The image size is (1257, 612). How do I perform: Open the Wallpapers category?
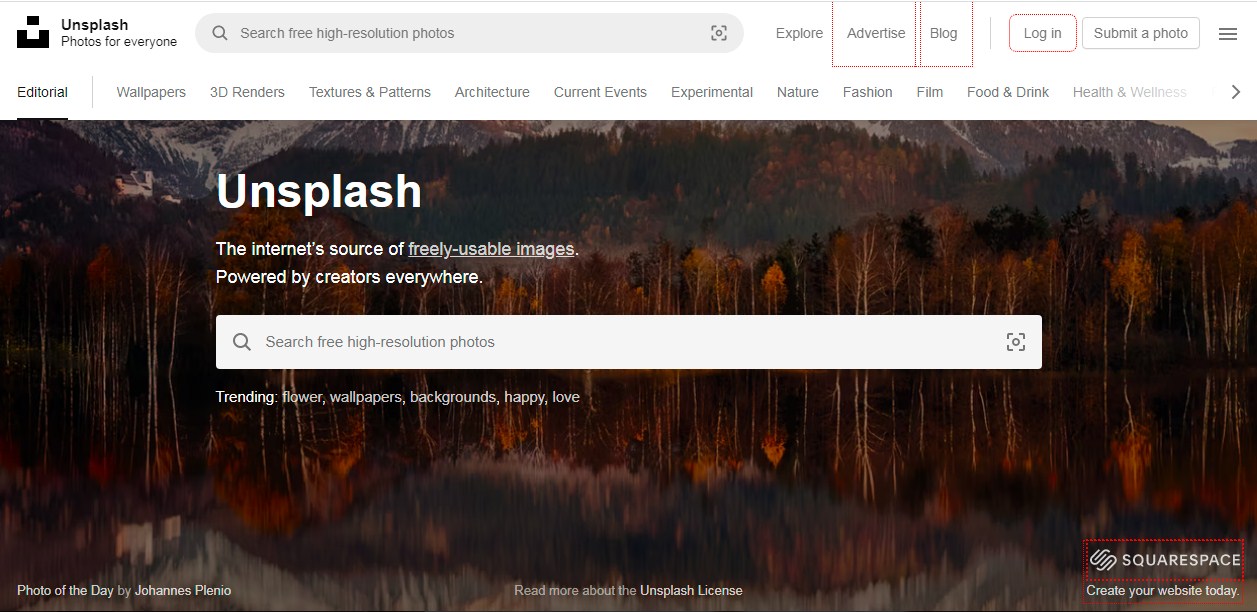pos(151,92)
